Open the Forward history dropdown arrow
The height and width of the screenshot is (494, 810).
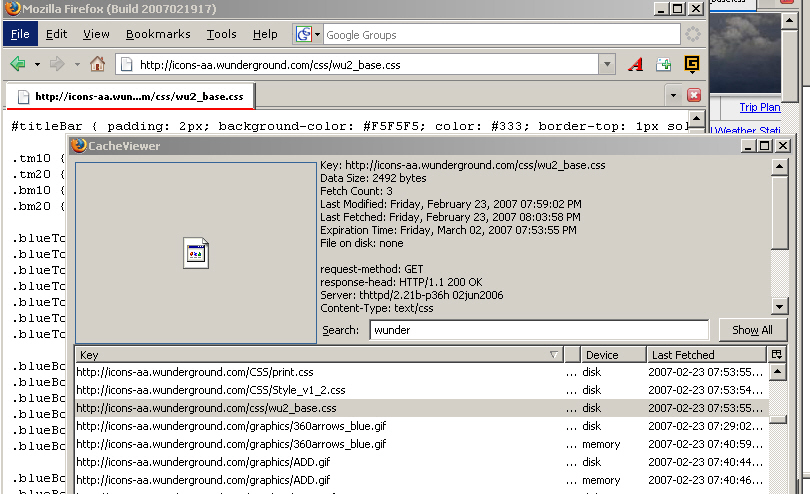pyautogui.click(x=77, y=65)
